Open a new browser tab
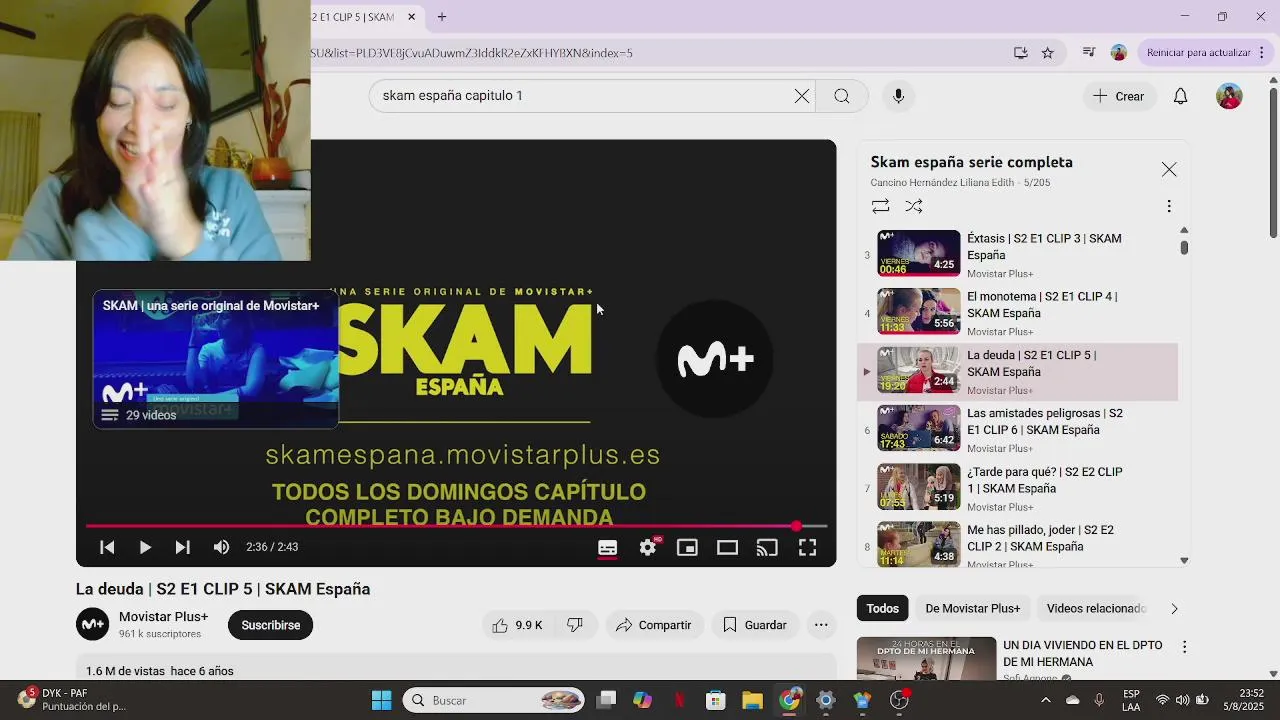This screenshot has width=1280, height=720. pyautogui.click(x=442, y=17)
